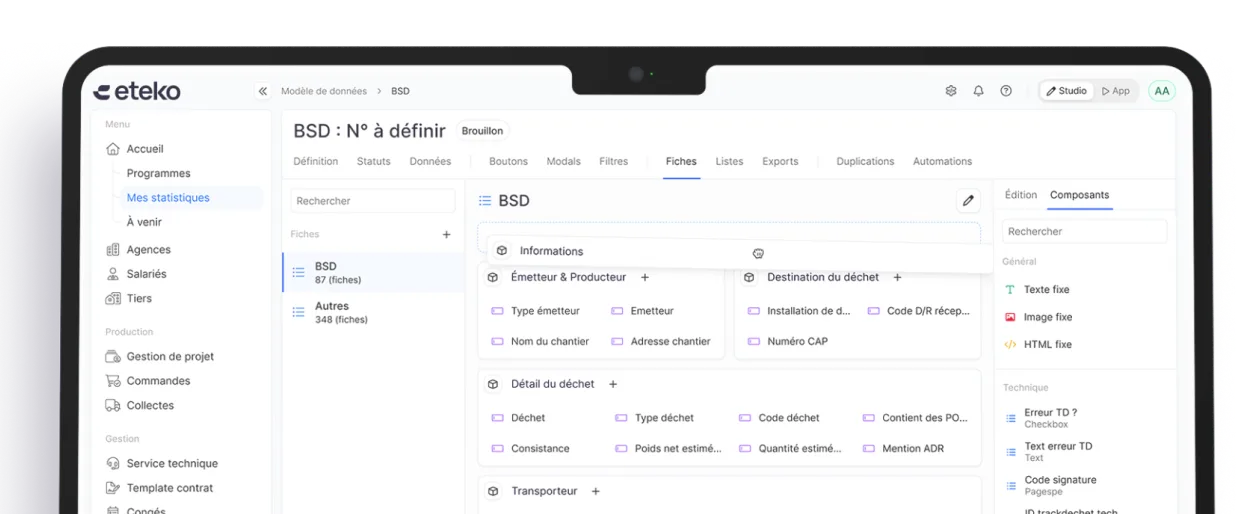Image resolution: width=1252 pixels, height=514 pixels.
Task: Switch to App mode
Action: [1115, 91]
